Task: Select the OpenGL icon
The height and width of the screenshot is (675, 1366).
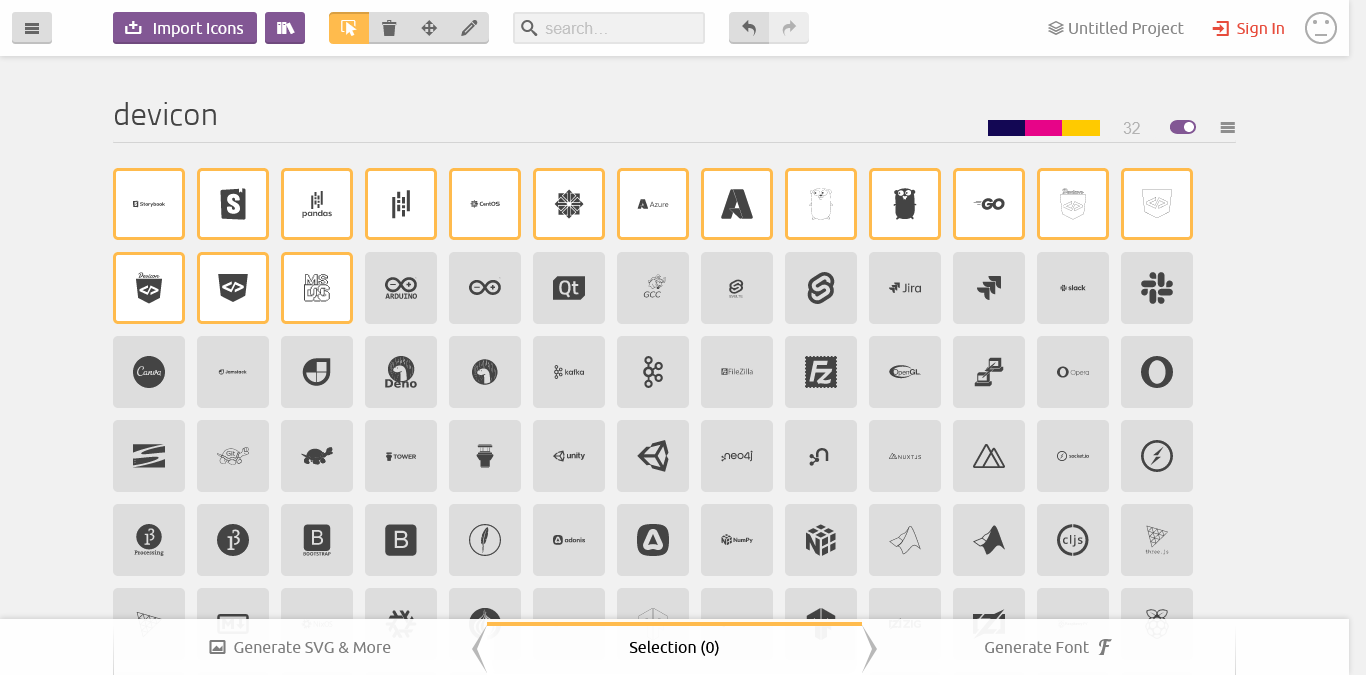Action: coord(905,372)
